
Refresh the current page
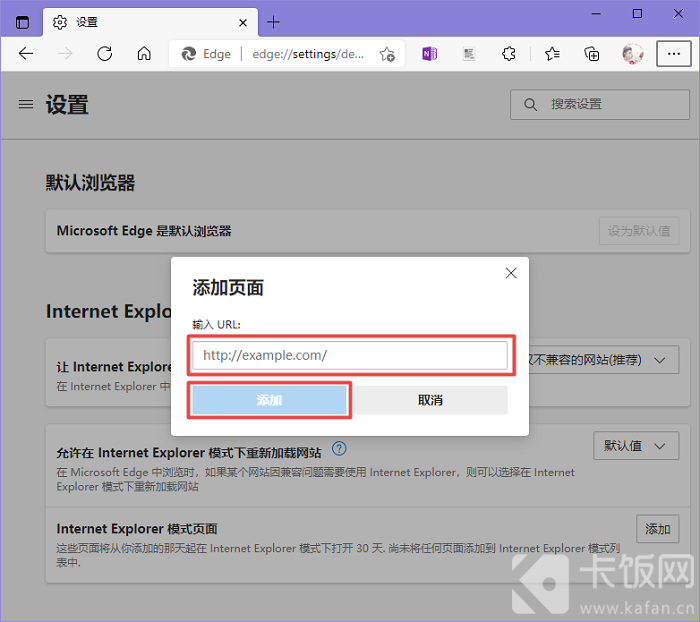(x=105, y=54)
